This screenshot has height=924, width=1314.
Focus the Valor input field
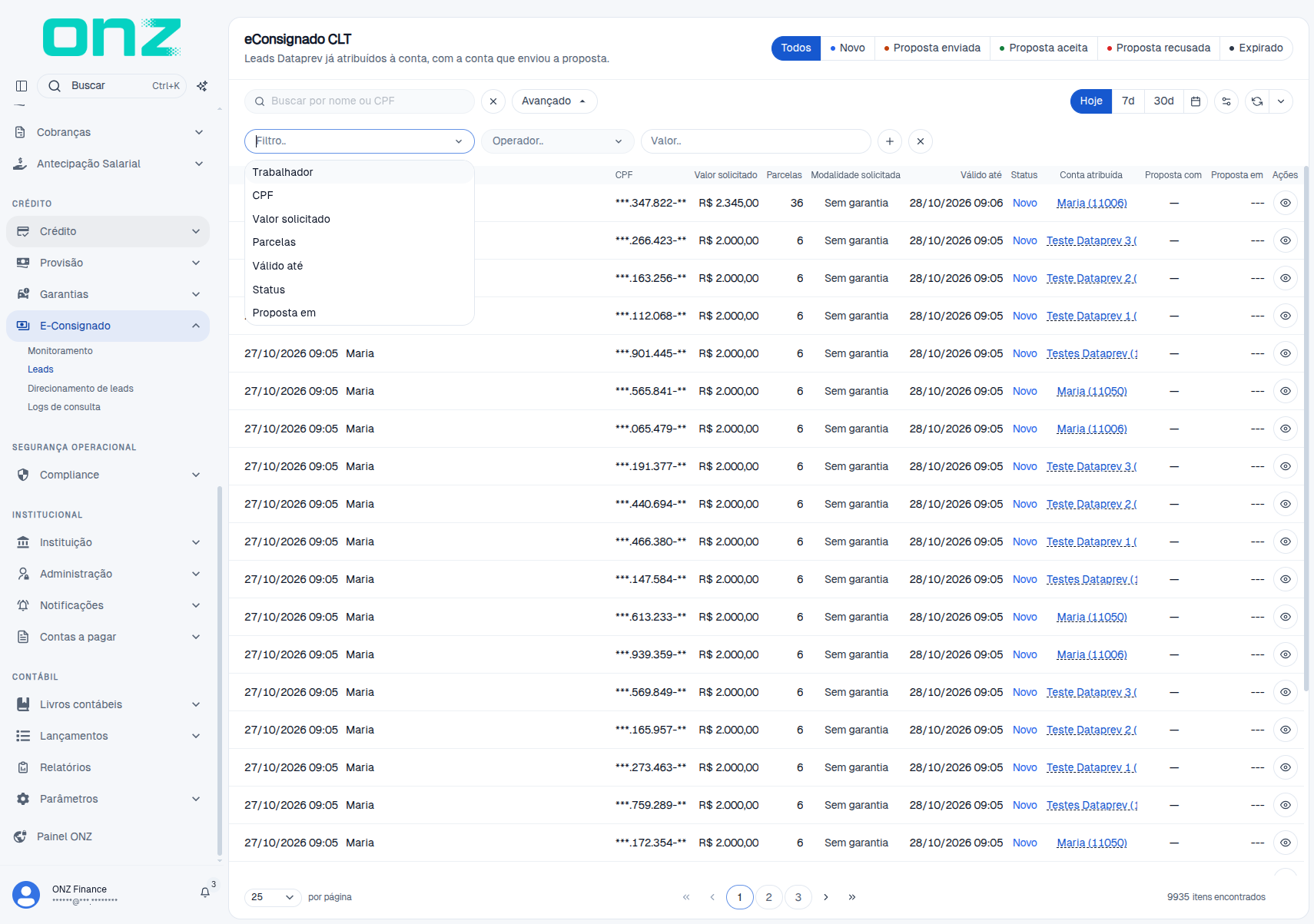tap(756, 141)
